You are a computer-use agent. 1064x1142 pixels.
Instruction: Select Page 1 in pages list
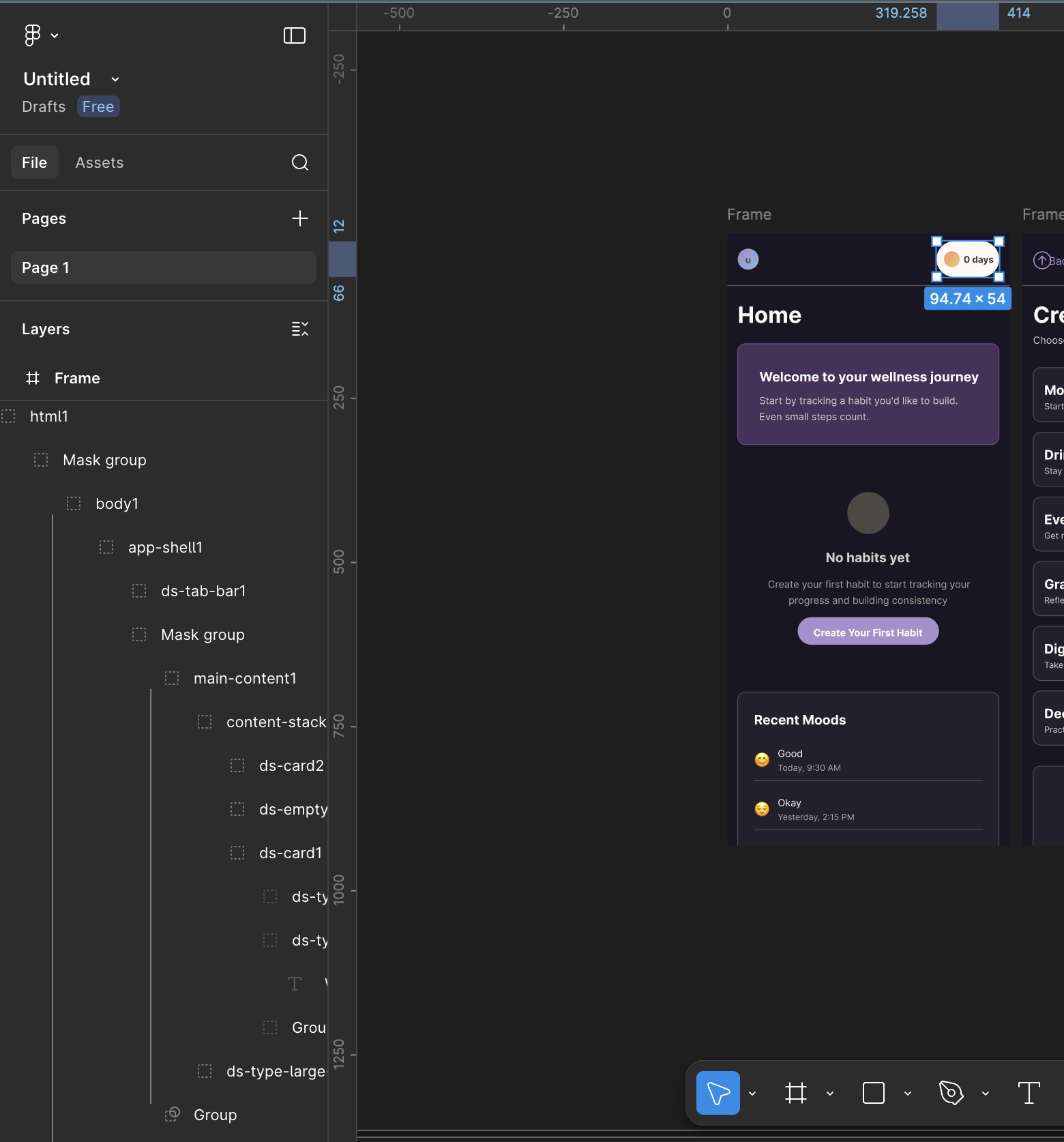(164, 267)
